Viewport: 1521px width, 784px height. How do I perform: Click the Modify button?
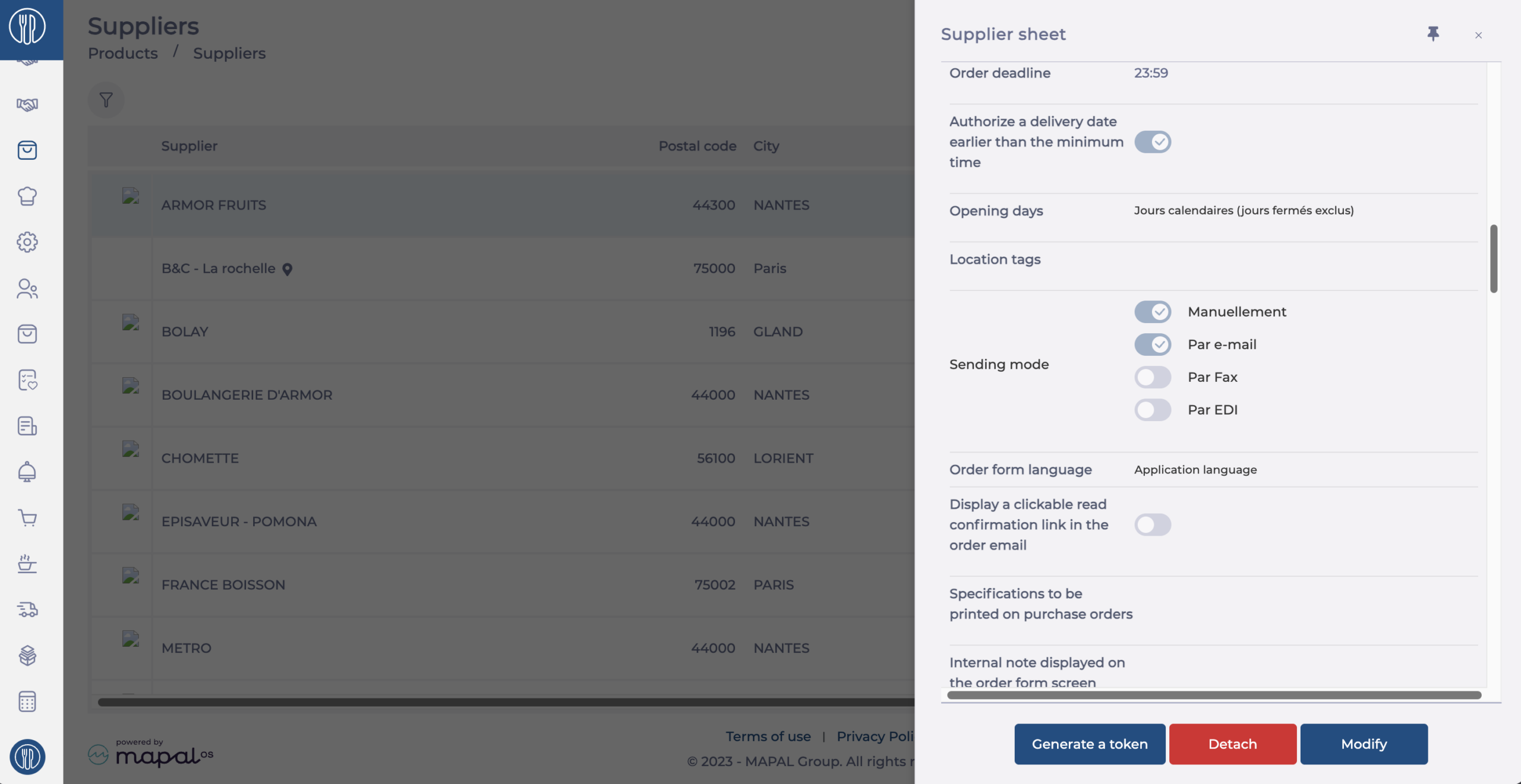point(1364,744)
